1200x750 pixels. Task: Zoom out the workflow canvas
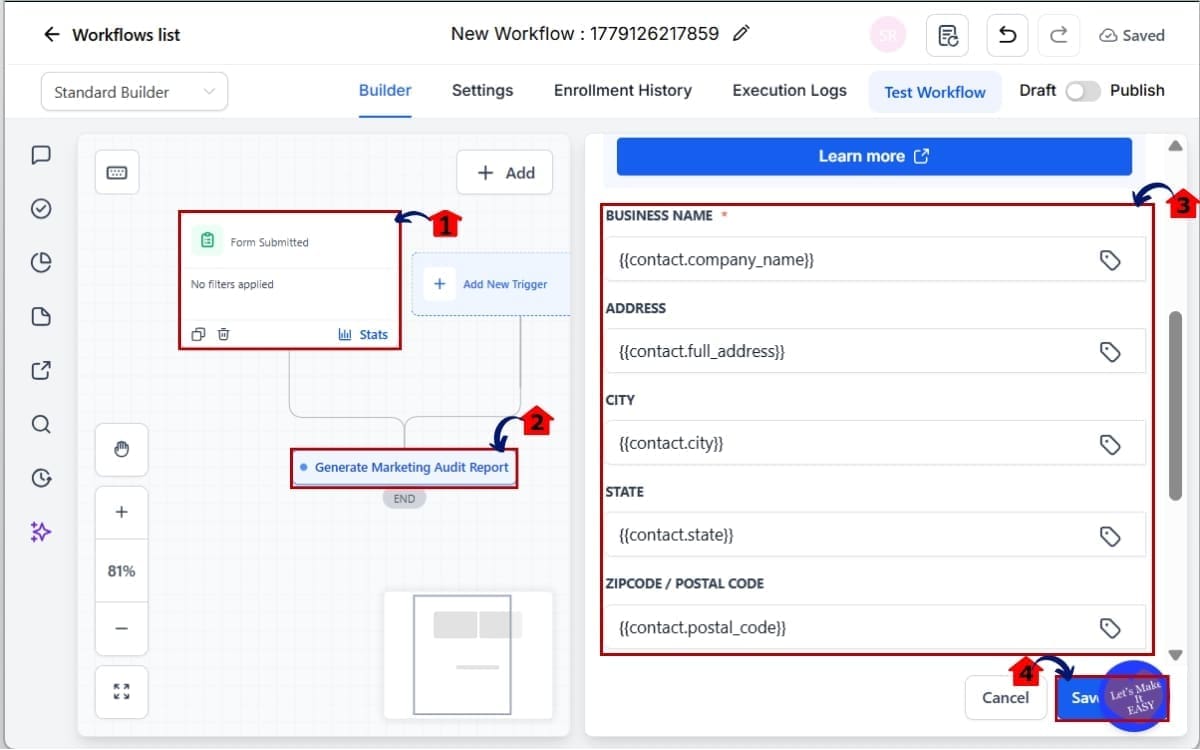click(122, 628)
